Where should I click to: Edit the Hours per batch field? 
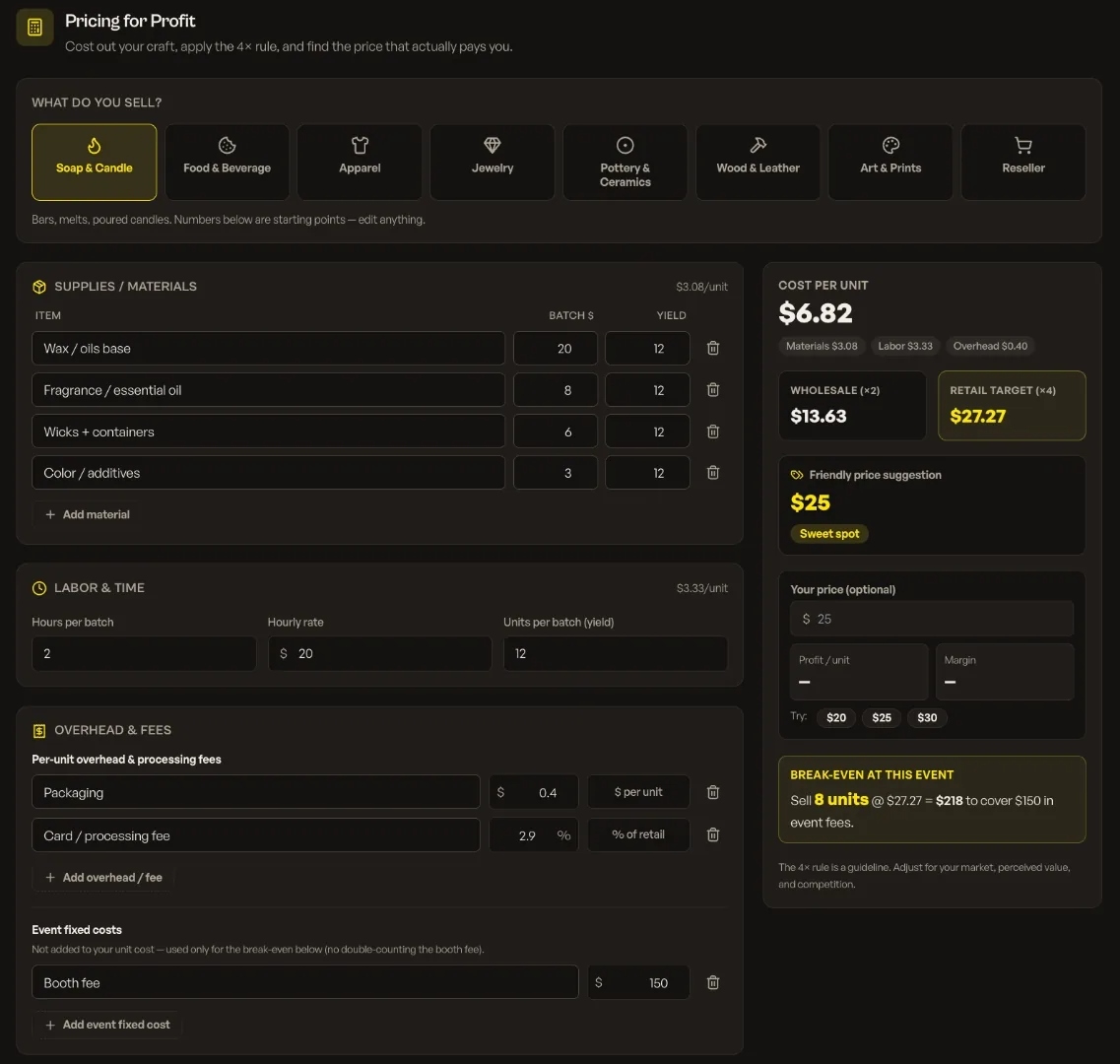point(144,653)
